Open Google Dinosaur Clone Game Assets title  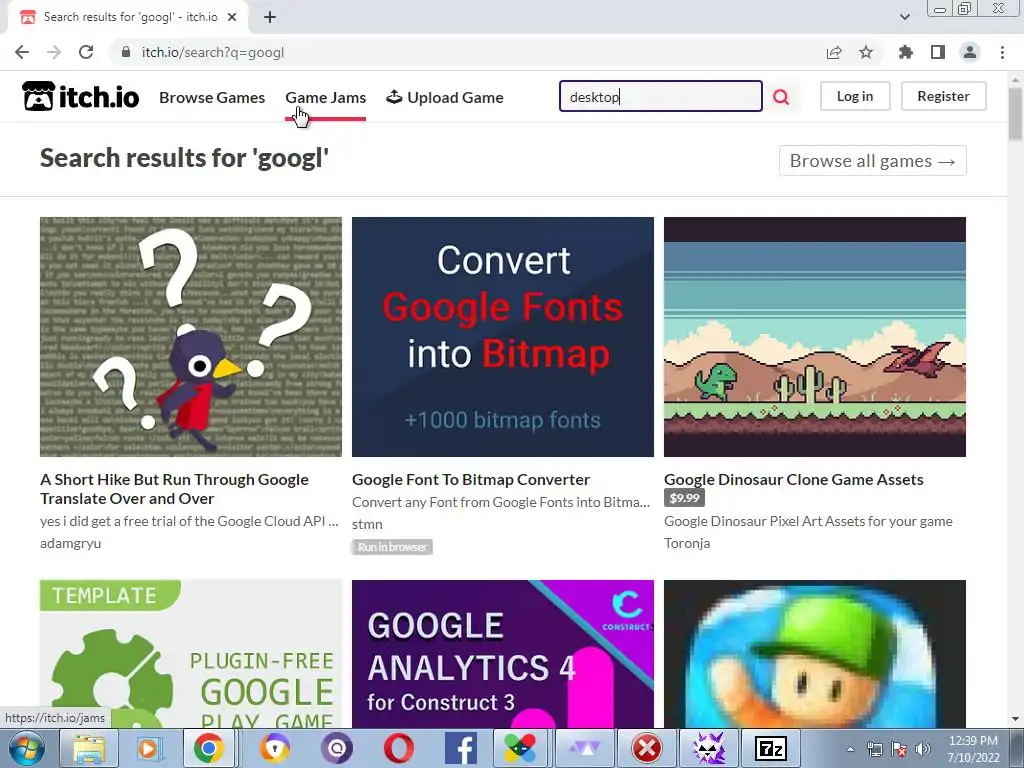click(x=793, y=479)
